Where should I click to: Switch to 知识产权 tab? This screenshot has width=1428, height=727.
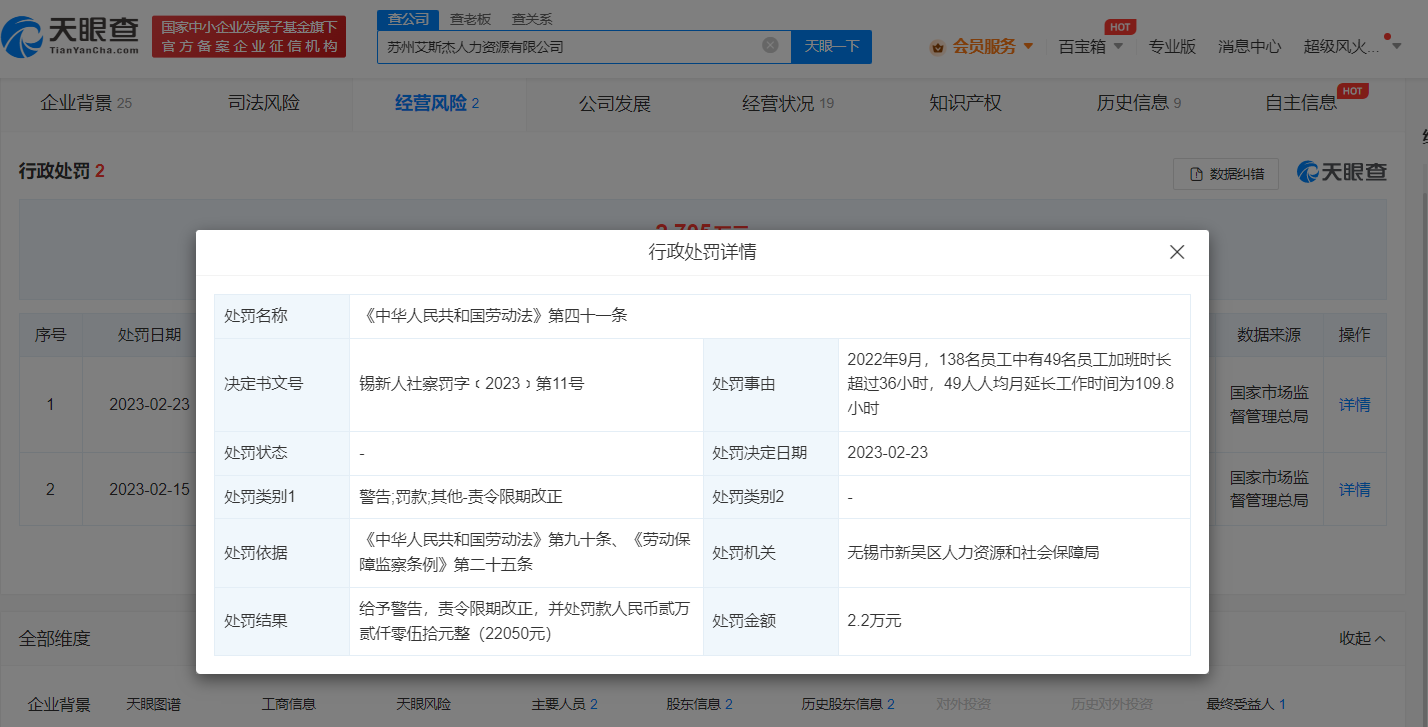[965, 103]
